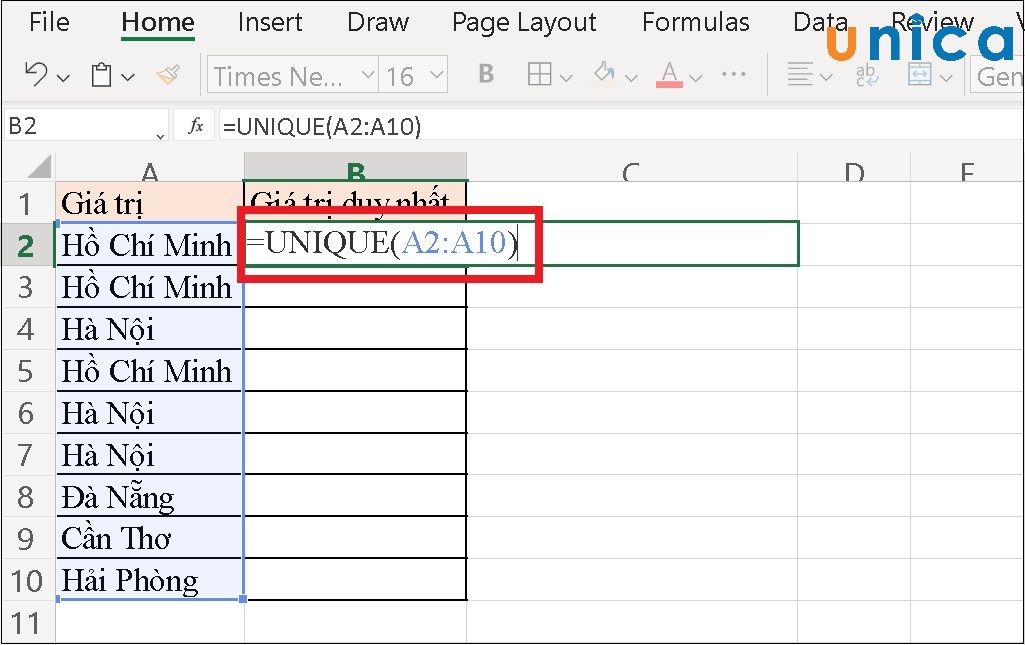Click cell A6 'Hà Nội'
The height and width of the screenshot is (645, 1025).
pyautogui.click(x=150, y=413)
